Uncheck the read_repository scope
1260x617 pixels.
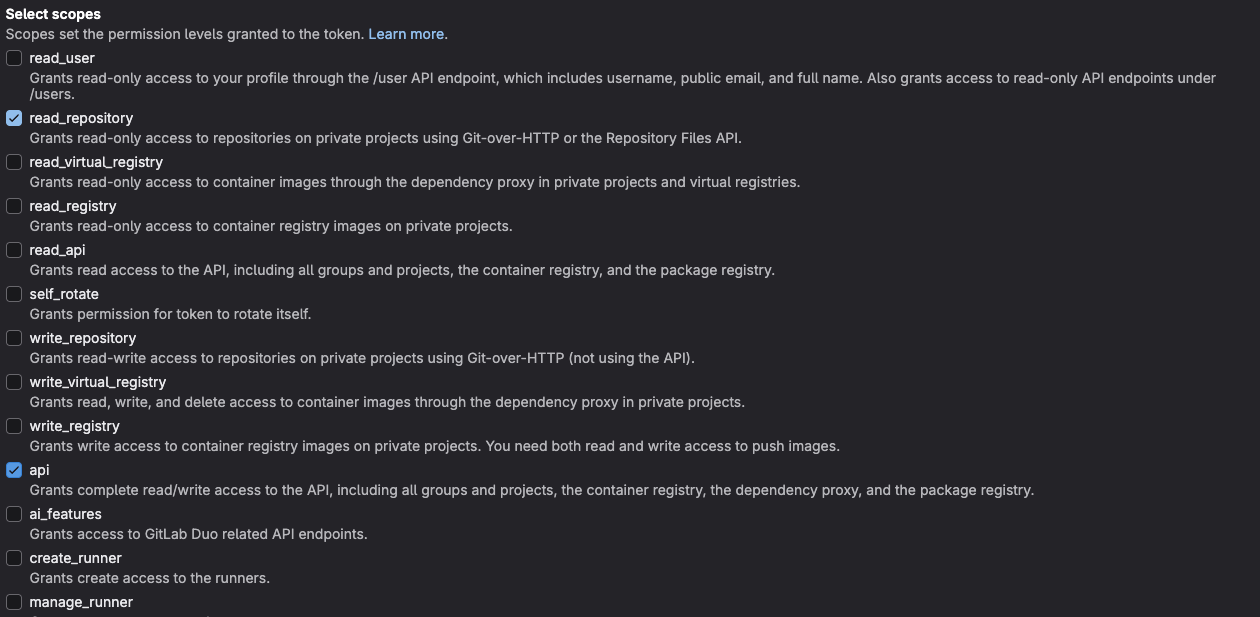[x=14, y=118]
